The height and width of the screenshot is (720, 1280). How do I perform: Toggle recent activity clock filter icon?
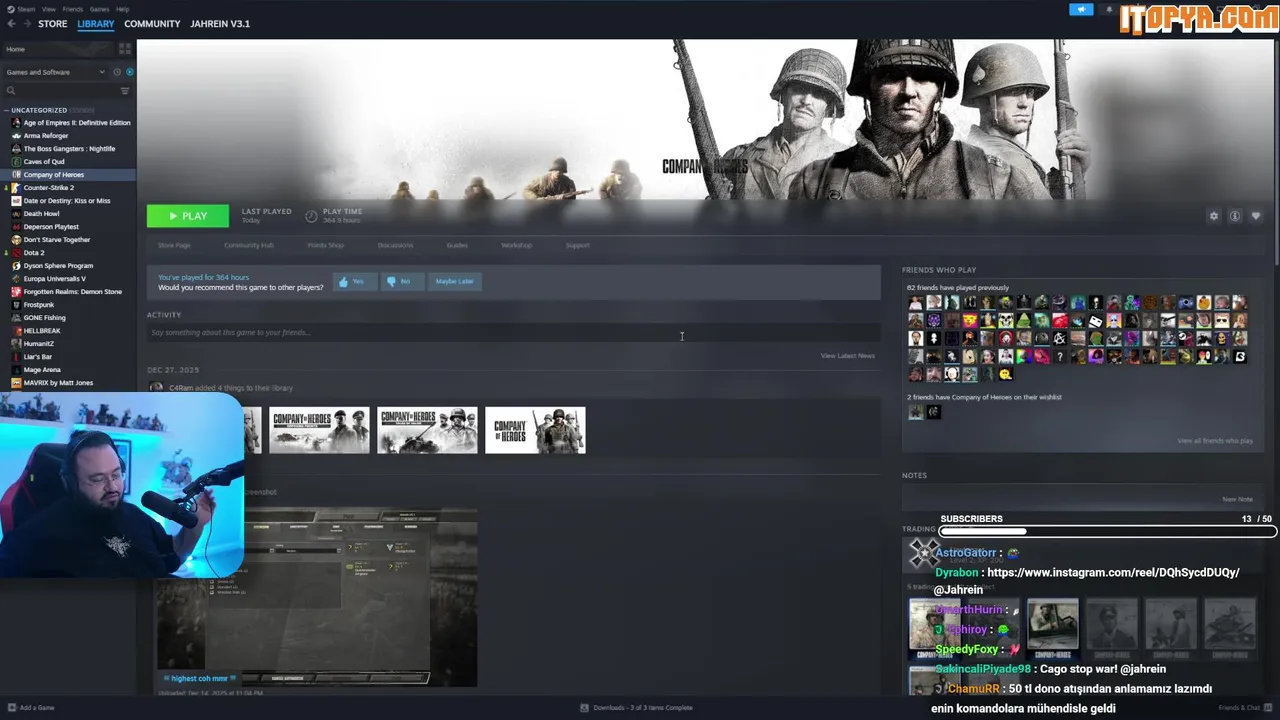pos(117,72)
